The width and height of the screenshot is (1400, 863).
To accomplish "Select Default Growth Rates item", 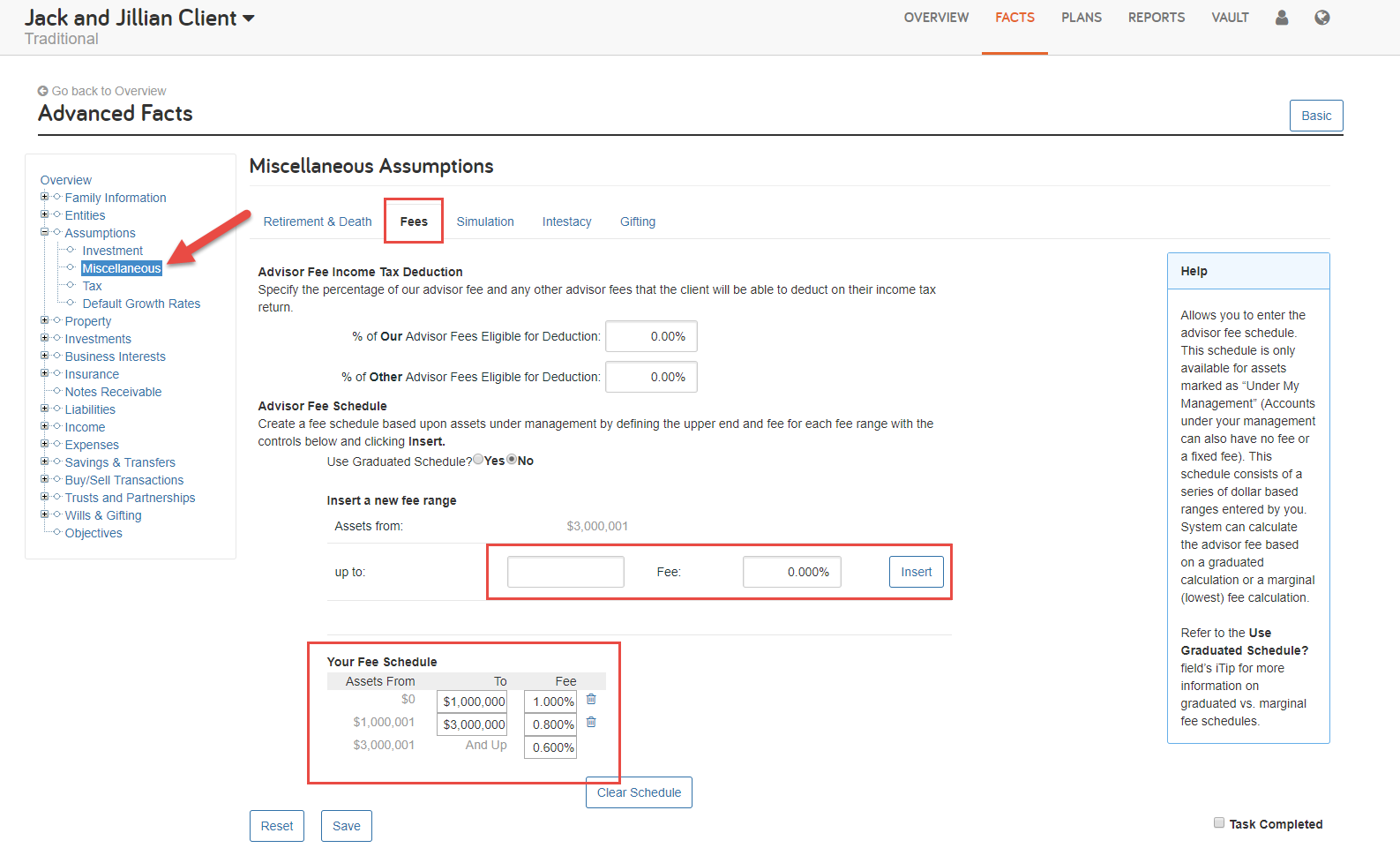I will click(141, 304).
